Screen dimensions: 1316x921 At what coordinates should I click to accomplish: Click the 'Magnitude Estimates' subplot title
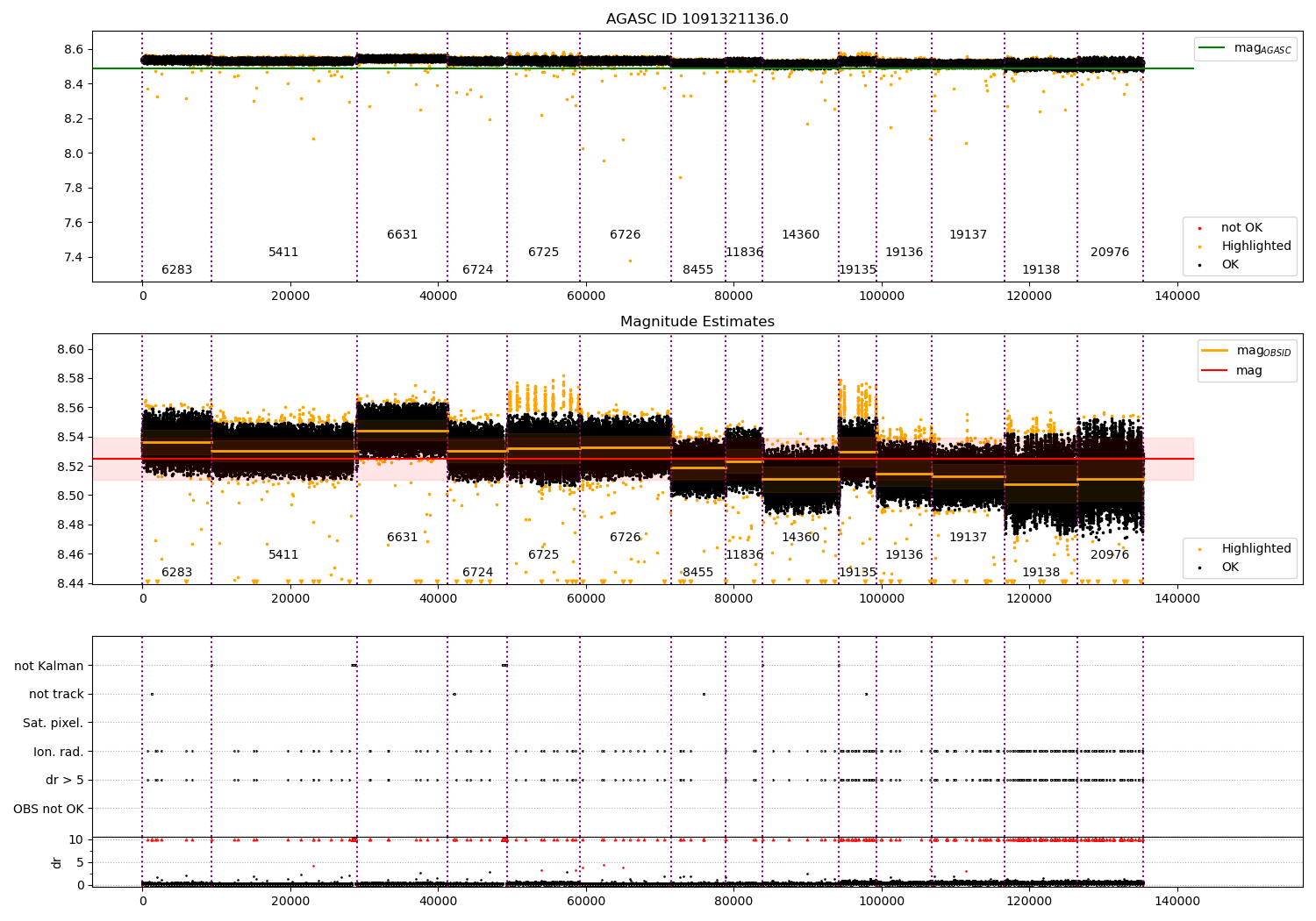[x=697, y=322]
